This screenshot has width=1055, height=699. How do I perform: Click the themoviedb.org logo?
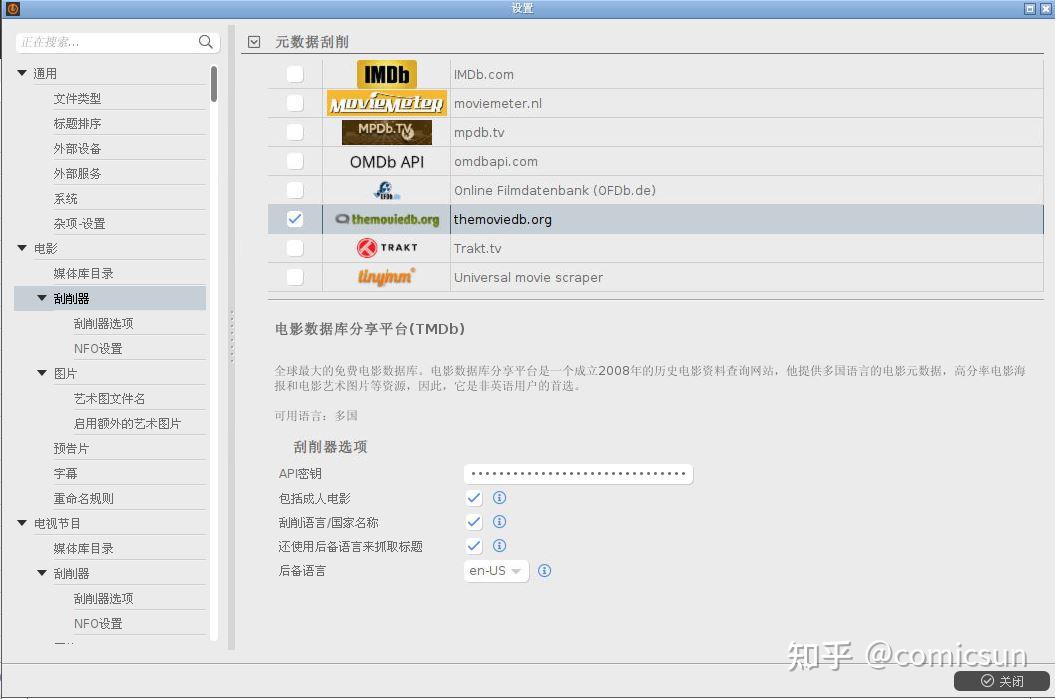[x=386, y=218]
